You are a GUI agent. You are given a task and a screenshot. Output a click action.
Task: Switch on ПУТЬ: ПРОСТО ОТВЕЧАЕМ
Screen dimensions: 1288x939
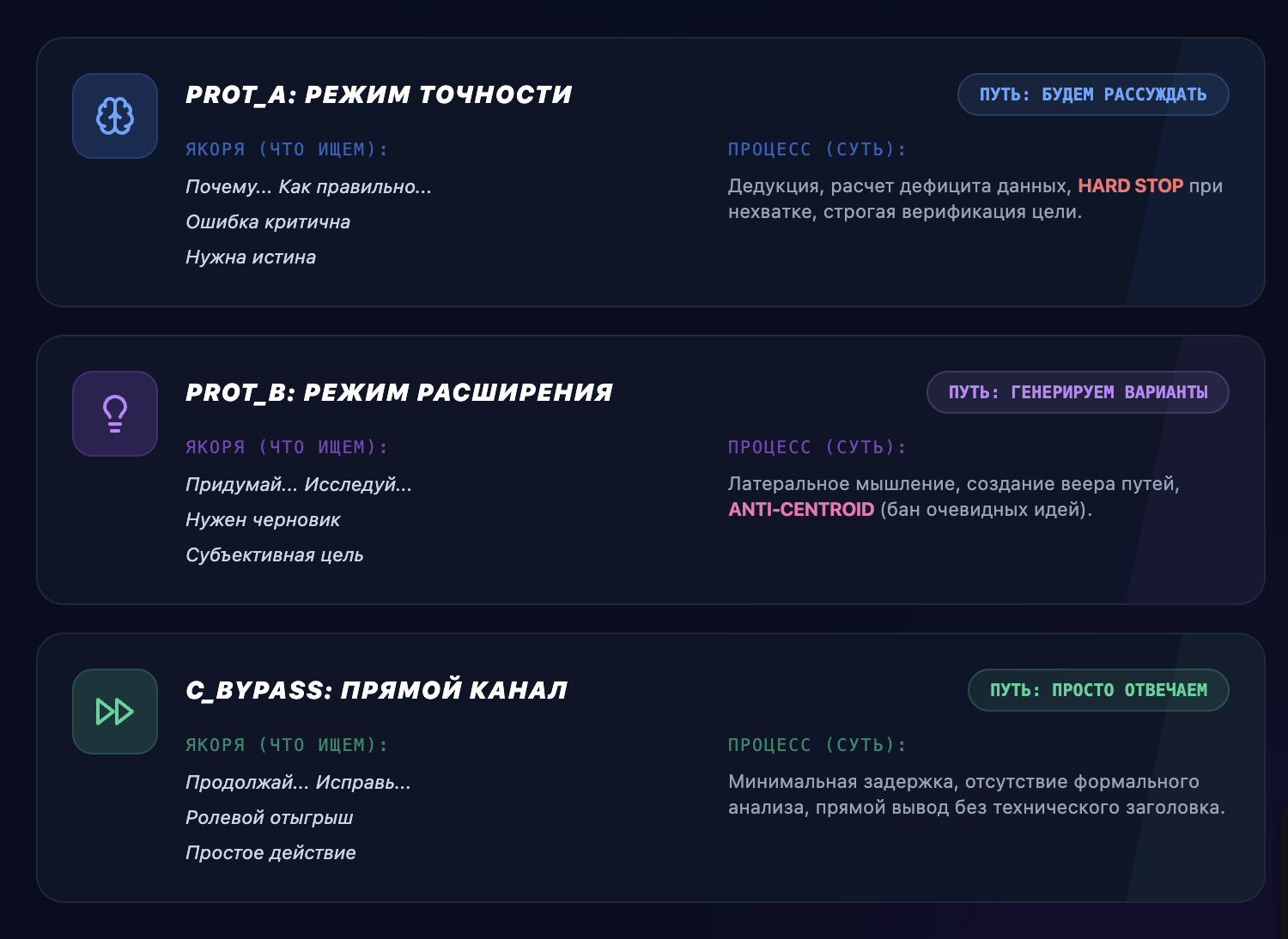1097,689
